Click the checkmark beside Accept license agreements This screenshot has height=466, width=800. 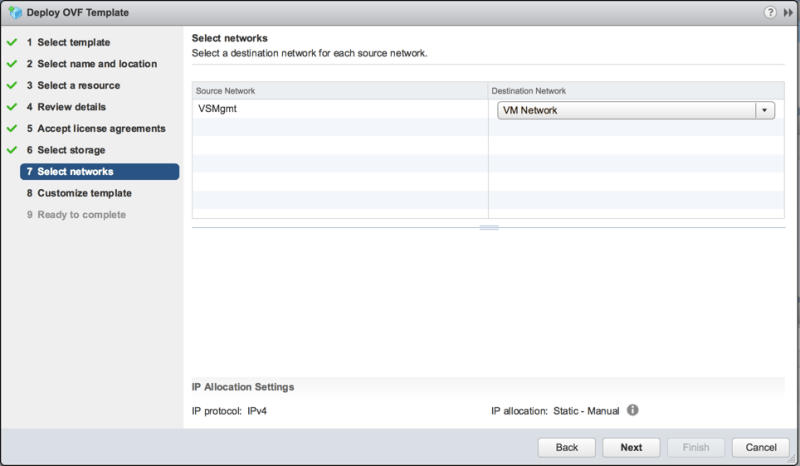(x=12, y=129)
